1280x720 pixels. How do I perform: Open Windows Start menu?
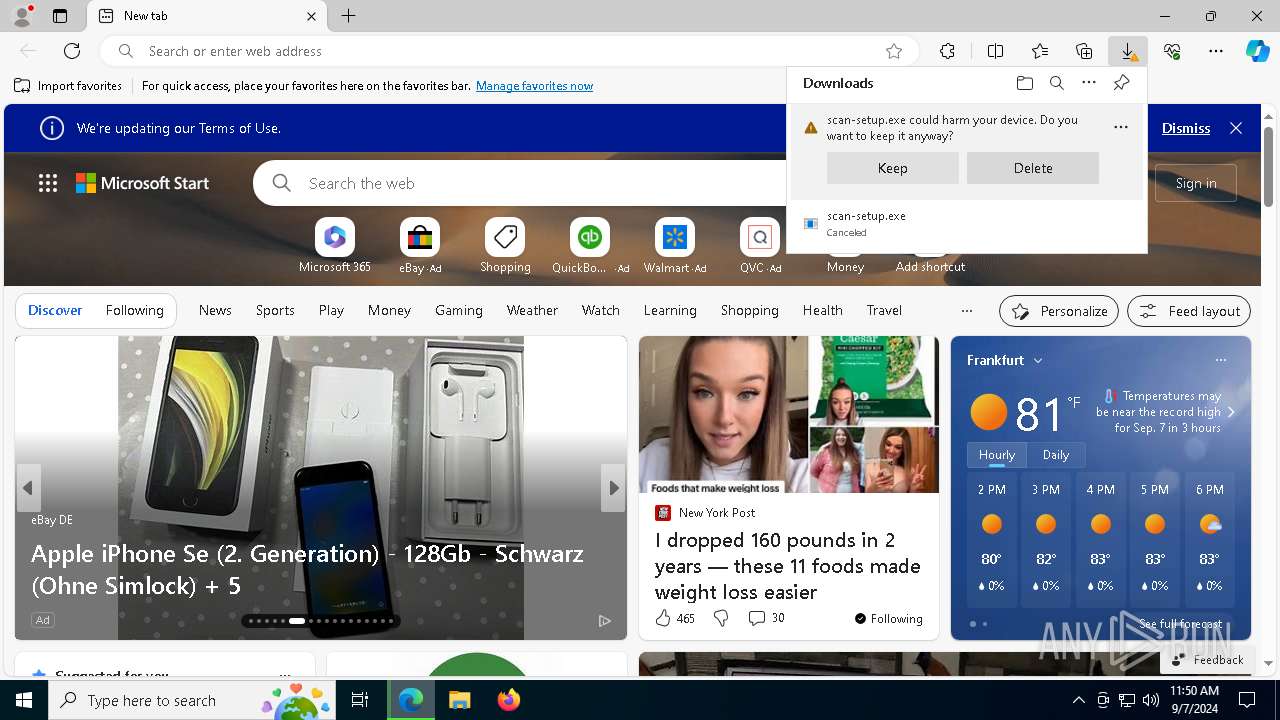[24, 700]
